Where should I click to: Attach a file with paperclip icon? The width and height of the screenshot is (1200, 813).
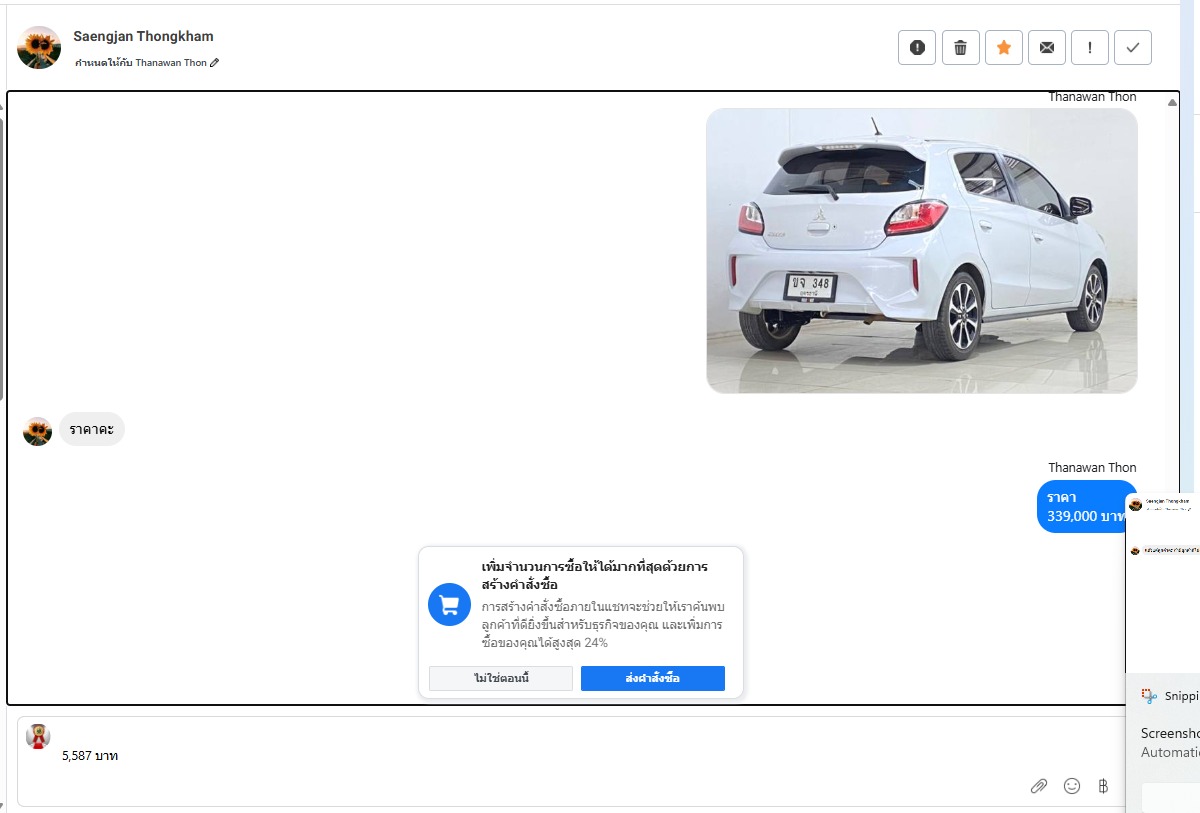(1039, 786)
